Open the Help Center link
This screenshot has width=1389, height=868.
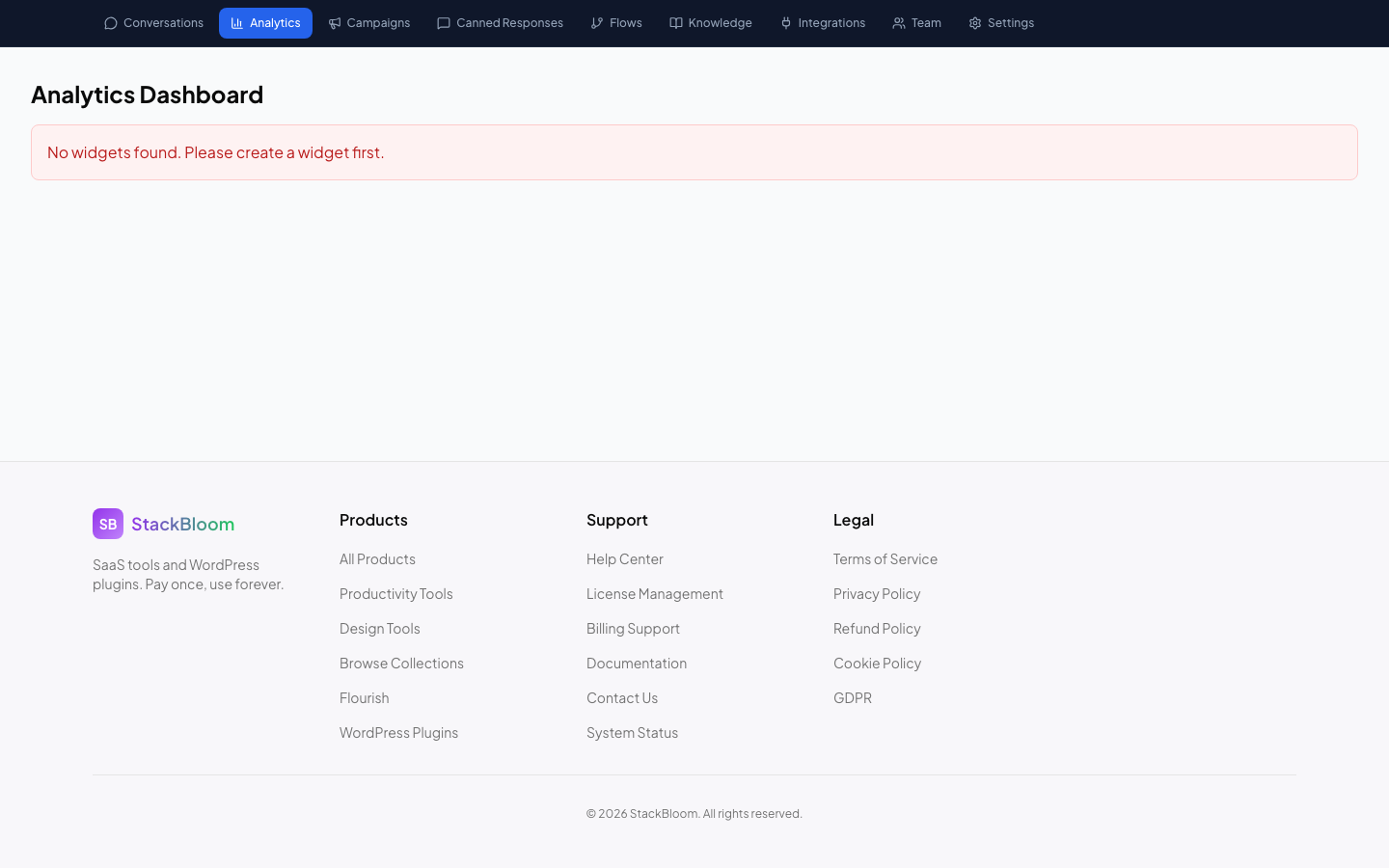[625, 558]
